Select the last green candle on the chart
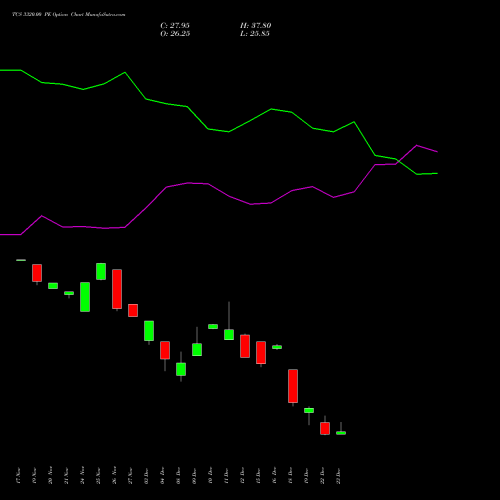This screenshot has width=500, height=500. pyautogui.click(x=341, y=433)
